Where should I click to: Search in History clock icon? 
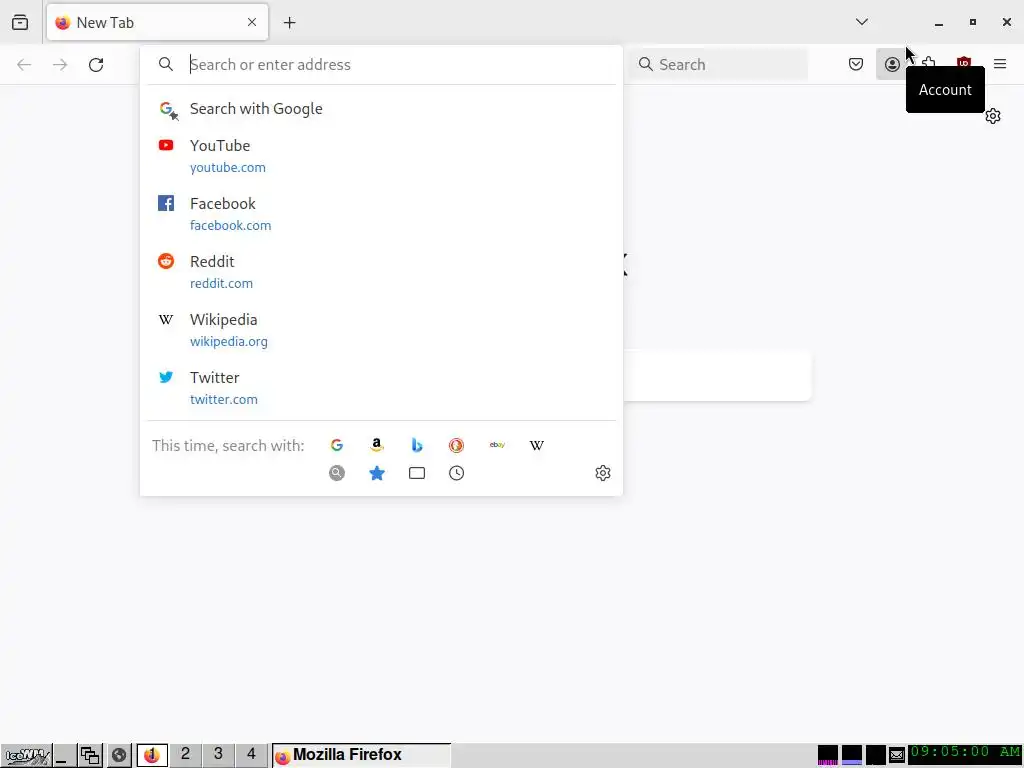456,473
